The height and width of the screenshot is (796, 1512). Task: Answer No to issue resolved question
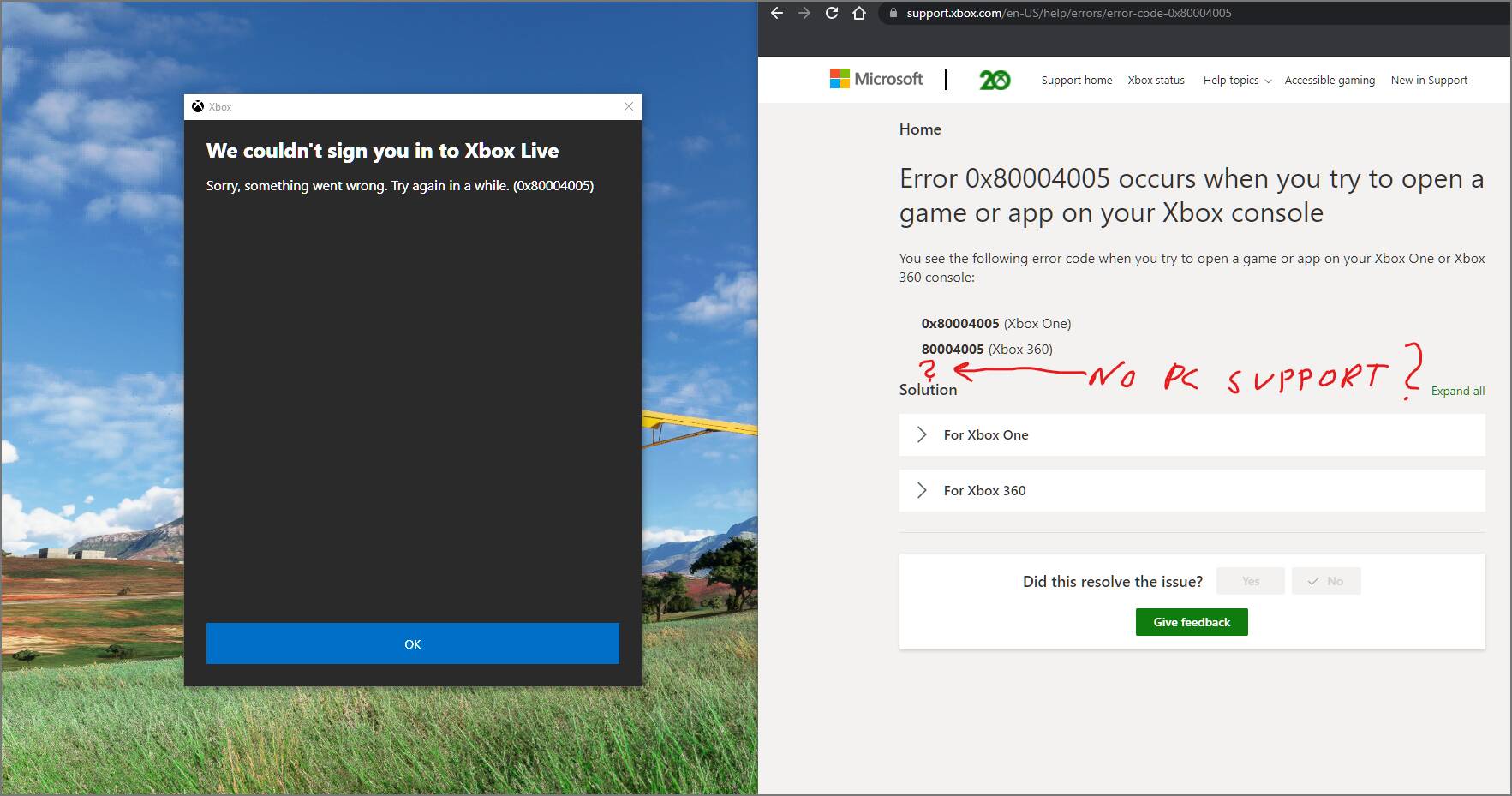tap(1326, 581)
